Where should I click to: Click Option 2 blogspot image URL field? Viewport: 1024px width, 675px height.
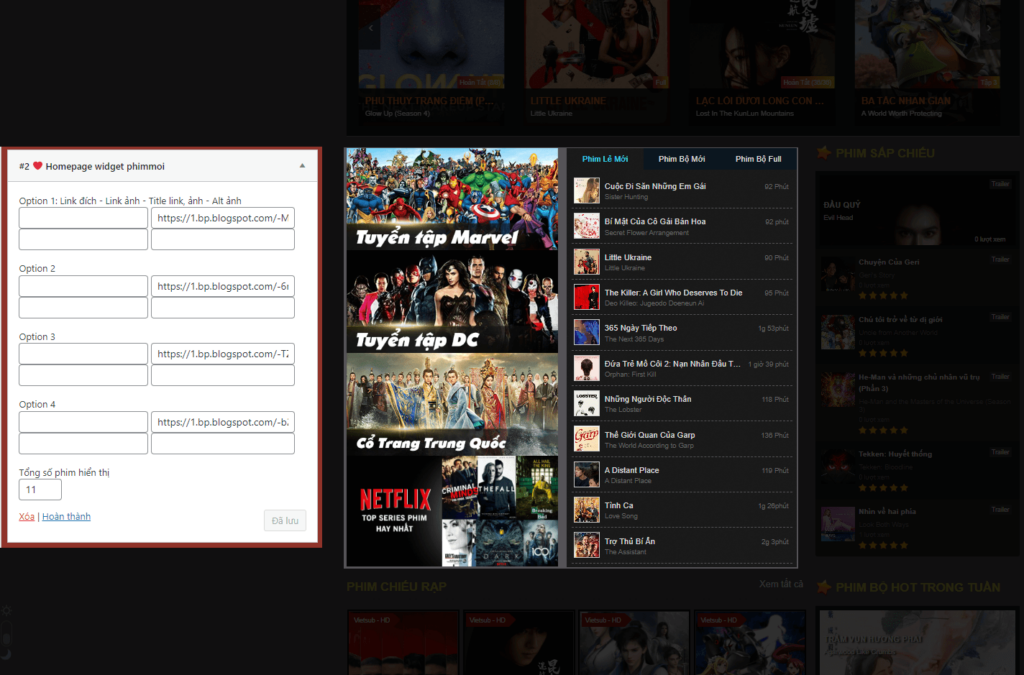[x=223, y=286]
